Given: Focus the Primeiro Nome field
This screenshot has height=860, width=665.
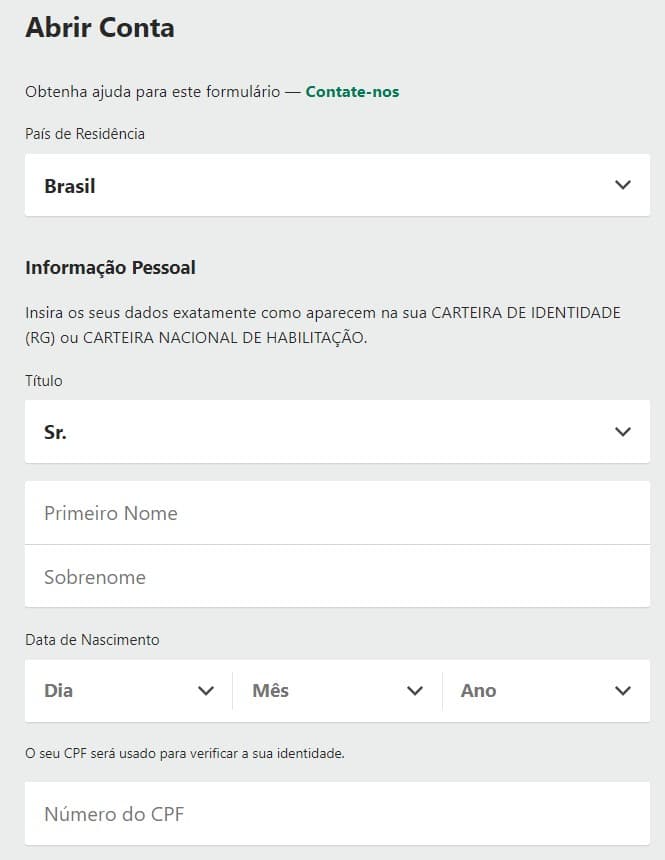Looking at the screenshot, I should pos(337,513).
